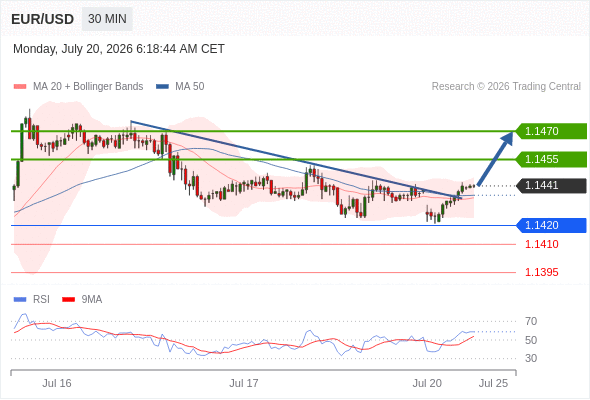The height and width of the screenshot is (400, 590).
Task: Click the Jul 17 date marker
Action: point(244,383)
